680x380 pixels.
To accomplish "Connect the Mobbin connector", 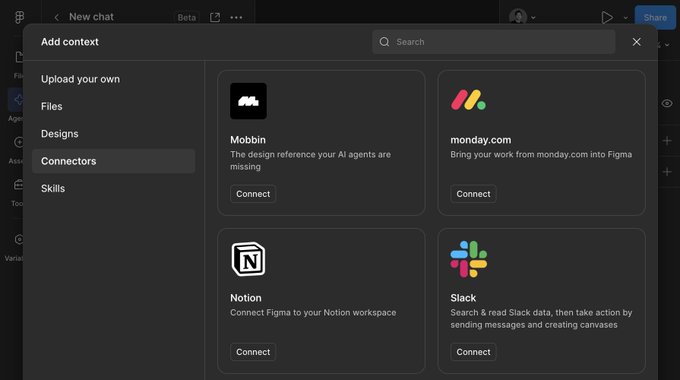I will (x=253, y=194).
